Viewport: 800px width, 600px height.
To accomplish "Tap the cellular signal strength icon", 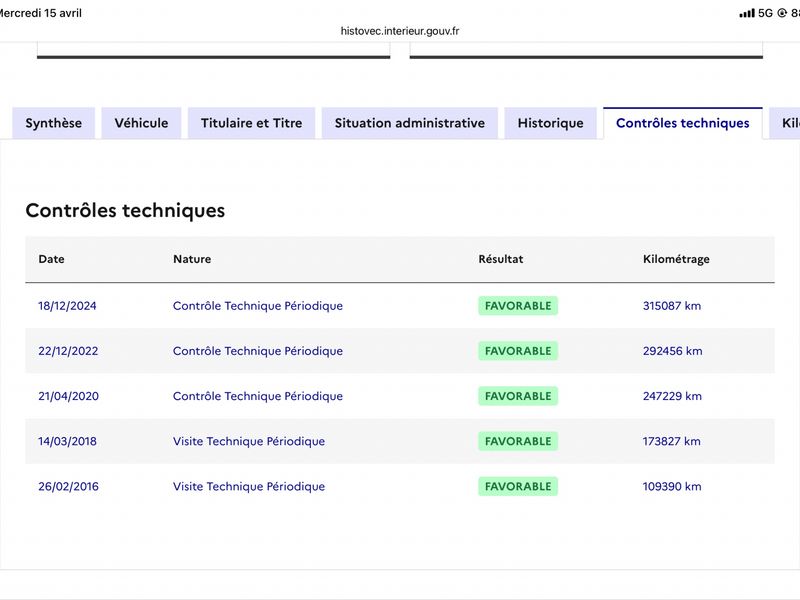I will coord(747,13).
